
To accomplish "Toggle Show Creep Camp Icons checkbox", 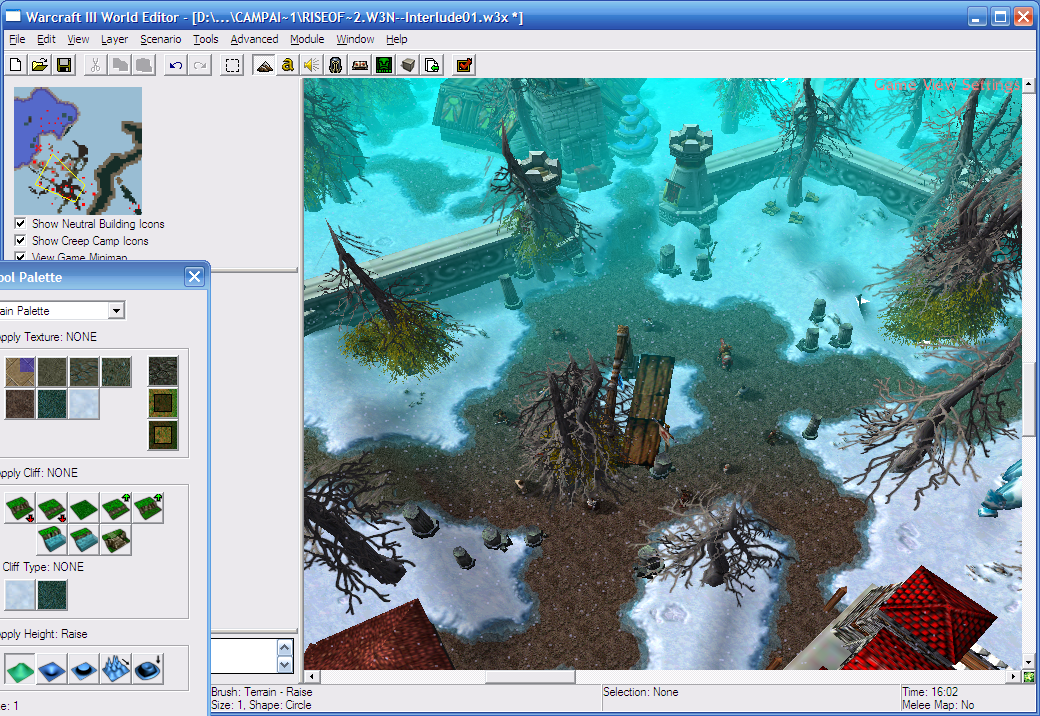I will pyautogui.click(x=21, y=241).
